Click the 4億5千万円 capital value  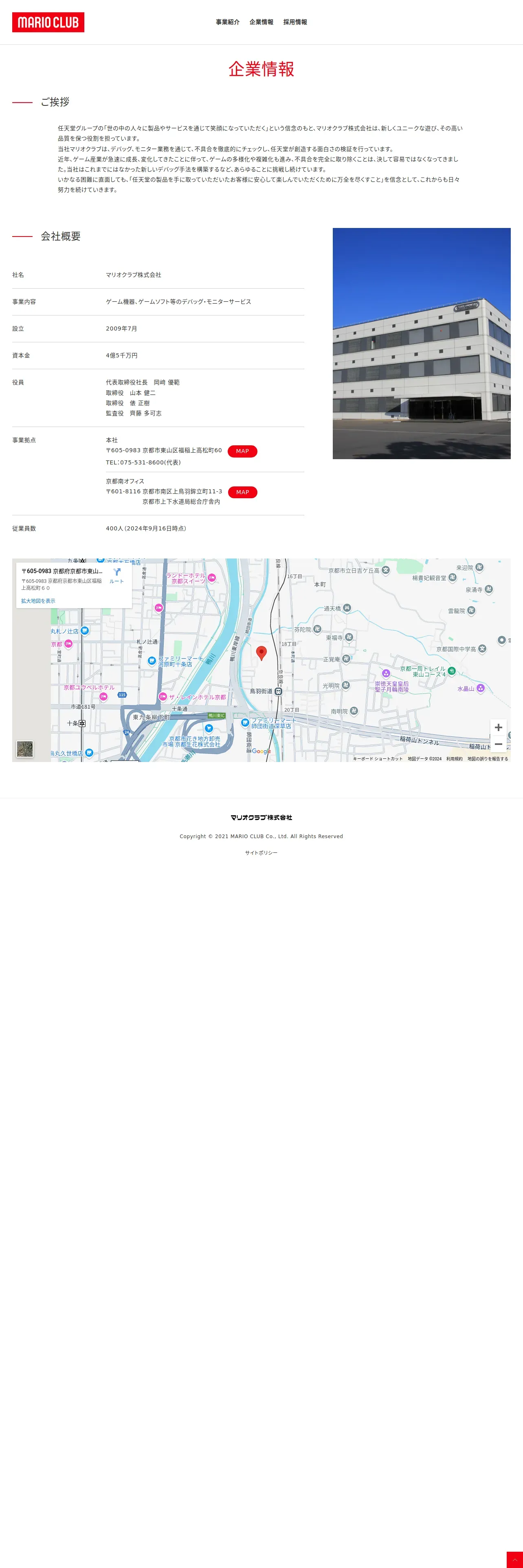tap(122, 355)
